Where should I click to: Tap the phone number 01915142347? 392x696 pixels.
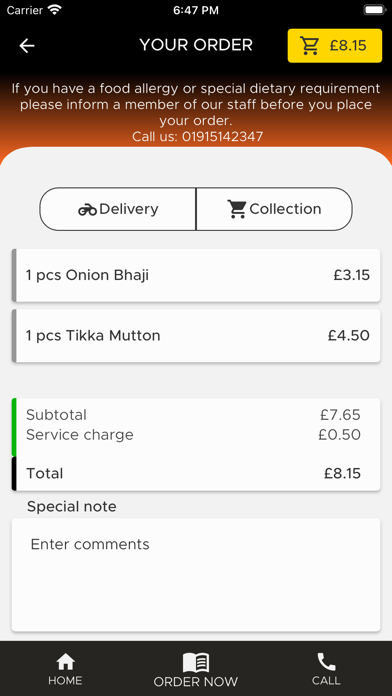(222, 136)
